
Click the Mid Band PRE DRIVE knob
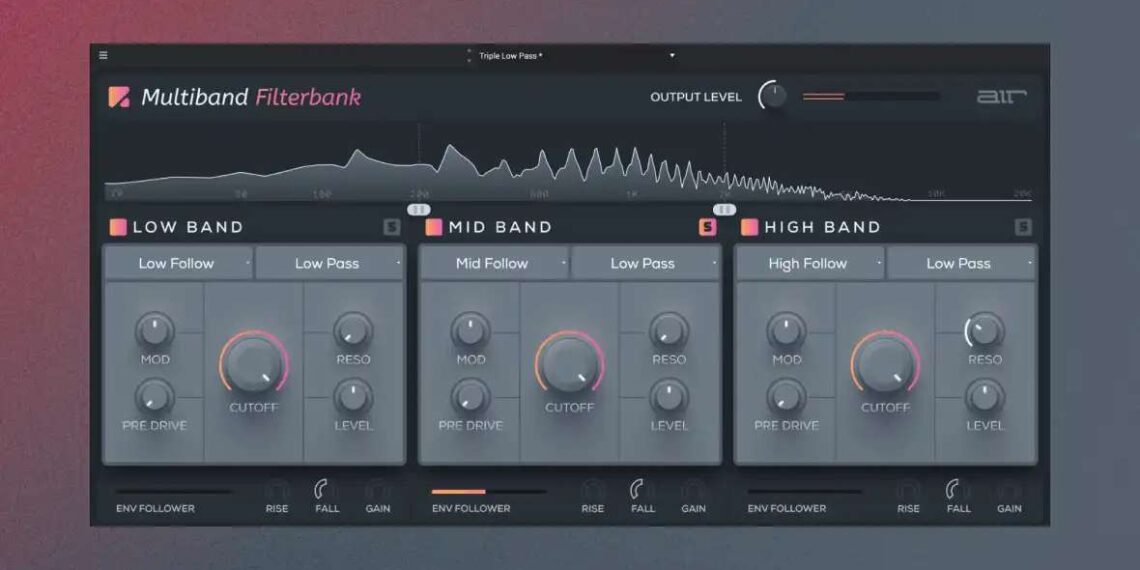[470, 397]
